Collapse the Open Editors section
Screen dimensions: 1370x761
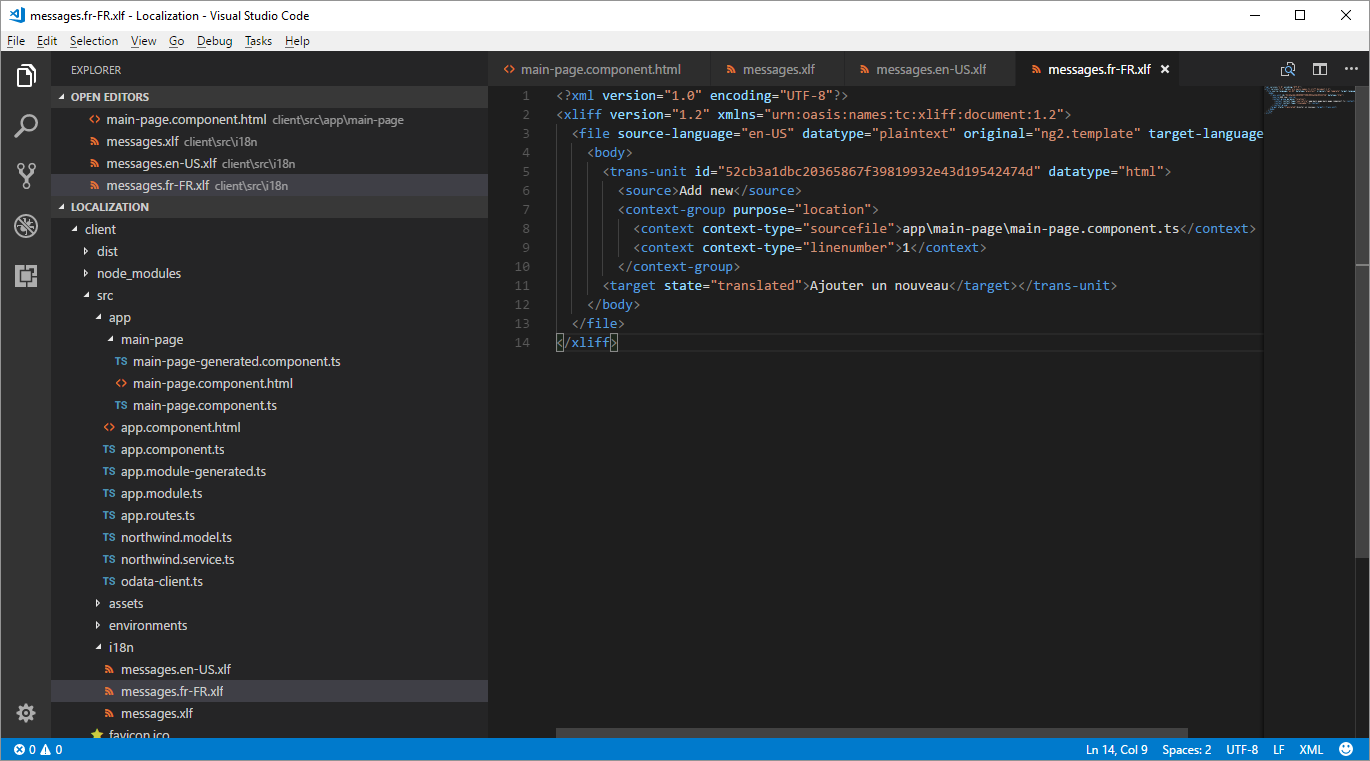269,97
